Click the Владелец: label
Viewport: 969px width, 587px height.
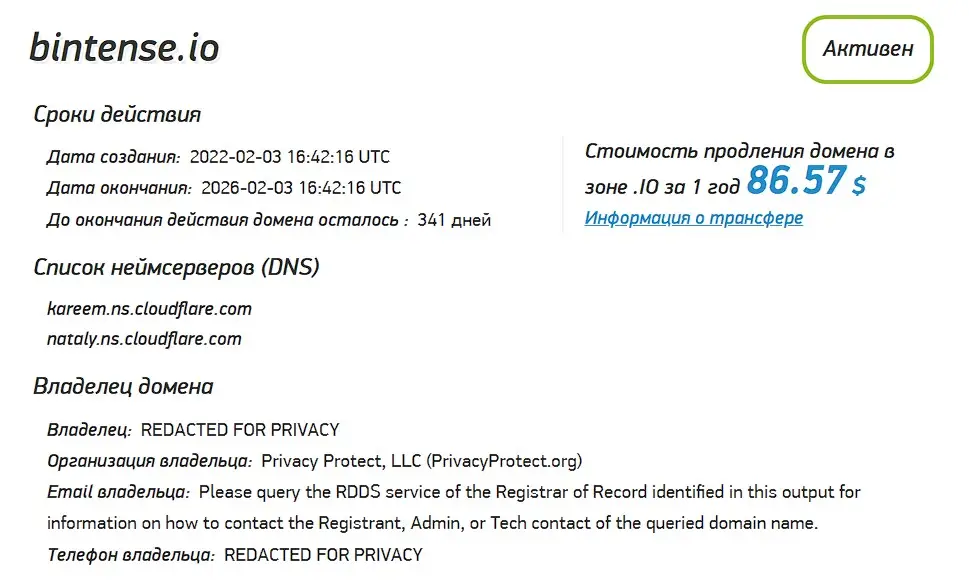[89, 430]
